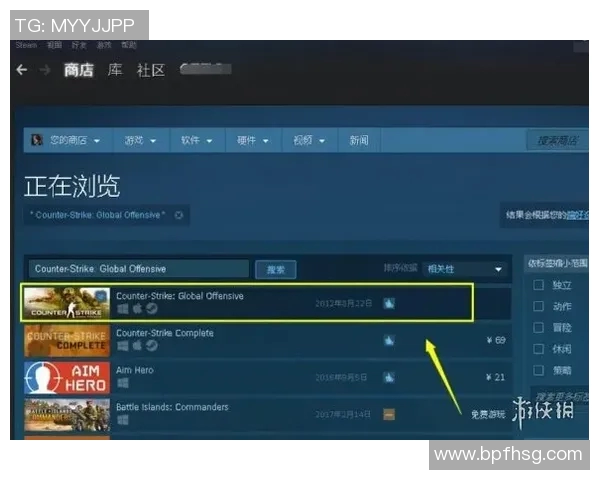Click the 搜索 button

pos(276,269)
